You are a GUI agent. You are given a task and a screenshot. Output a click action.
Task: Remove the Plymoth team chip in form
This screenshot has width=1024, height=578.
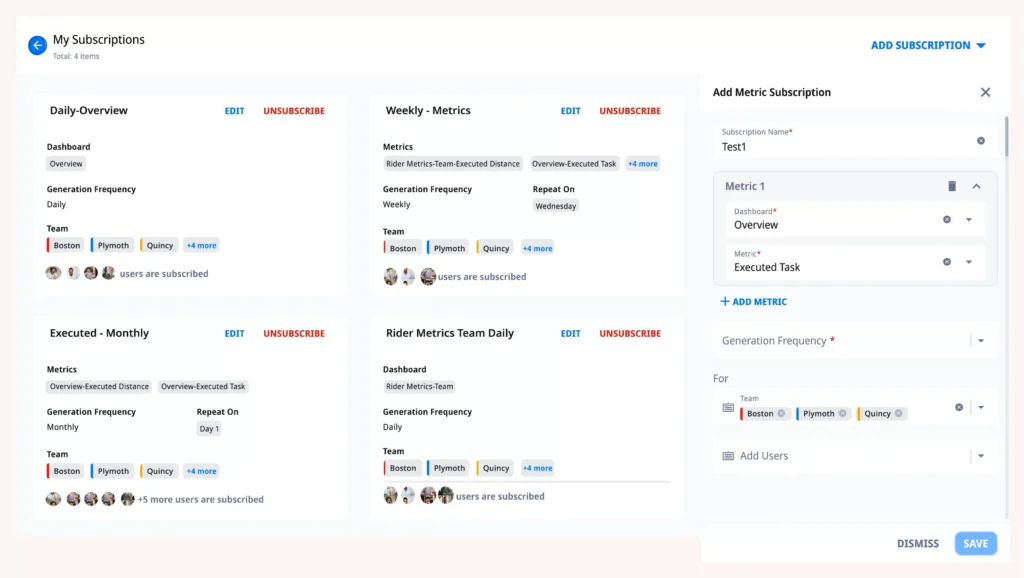(x=842, y=413)
